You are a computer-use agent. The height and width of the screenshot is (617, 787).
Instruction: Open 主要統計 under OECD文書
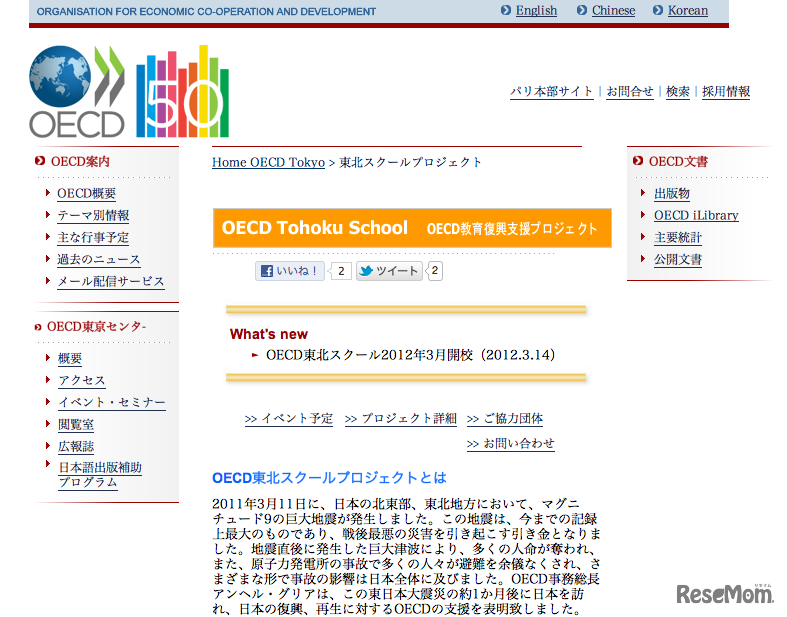(x=678, y=237)
